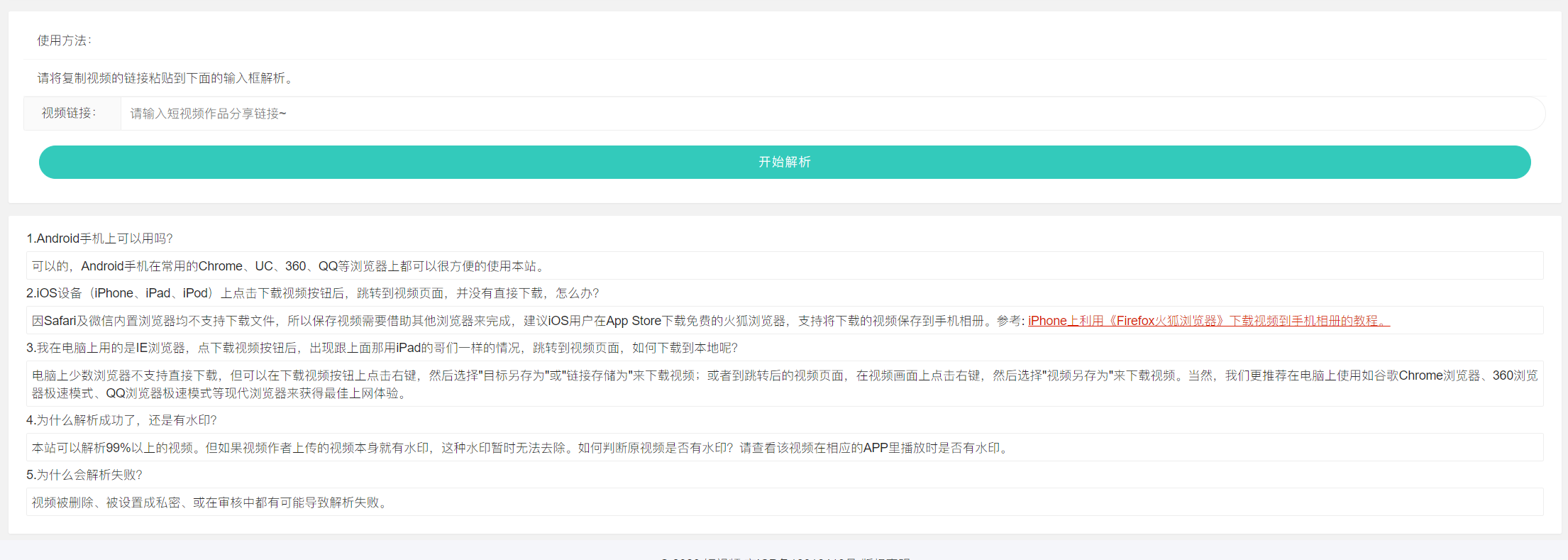Viewport: 1568px width, 560px height.
Task: Click the 视频链接 label
Action: 69,114
